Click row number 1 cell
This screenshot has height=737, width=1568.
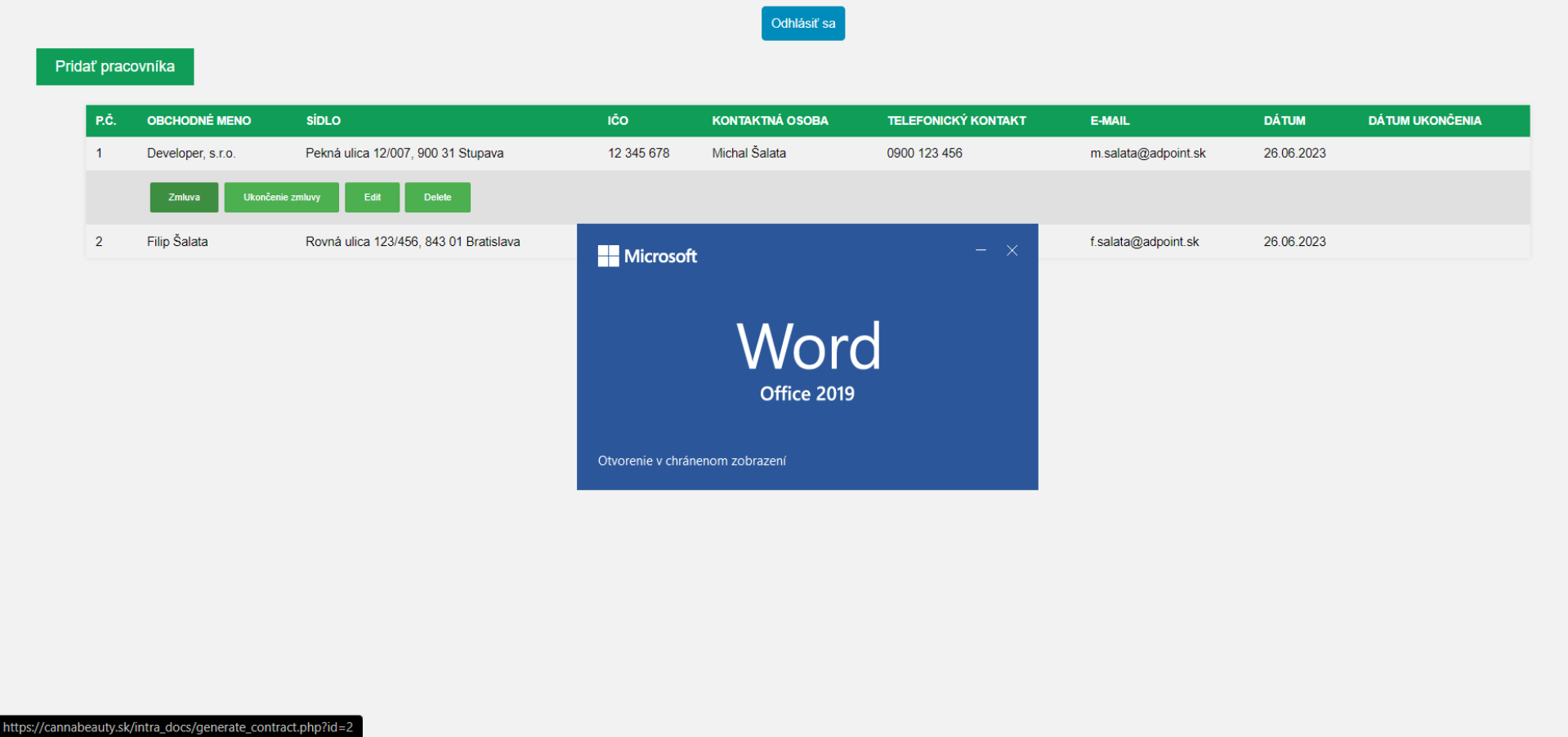pyautogui.click(x=99, y=153)
